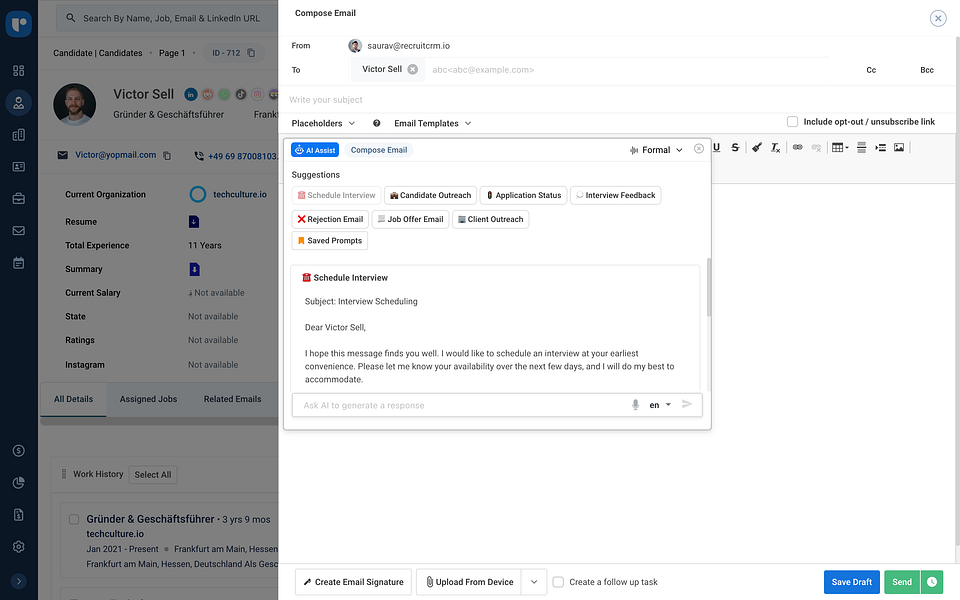The height and width of the screenshot is (600, 960).
Task: Click the clear formatting icon
Action: [774, 147]
